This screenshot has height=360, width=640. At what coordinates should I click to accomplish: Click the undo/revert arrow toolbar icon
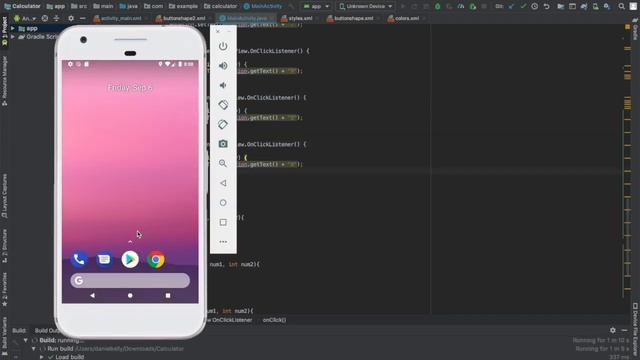546,6
